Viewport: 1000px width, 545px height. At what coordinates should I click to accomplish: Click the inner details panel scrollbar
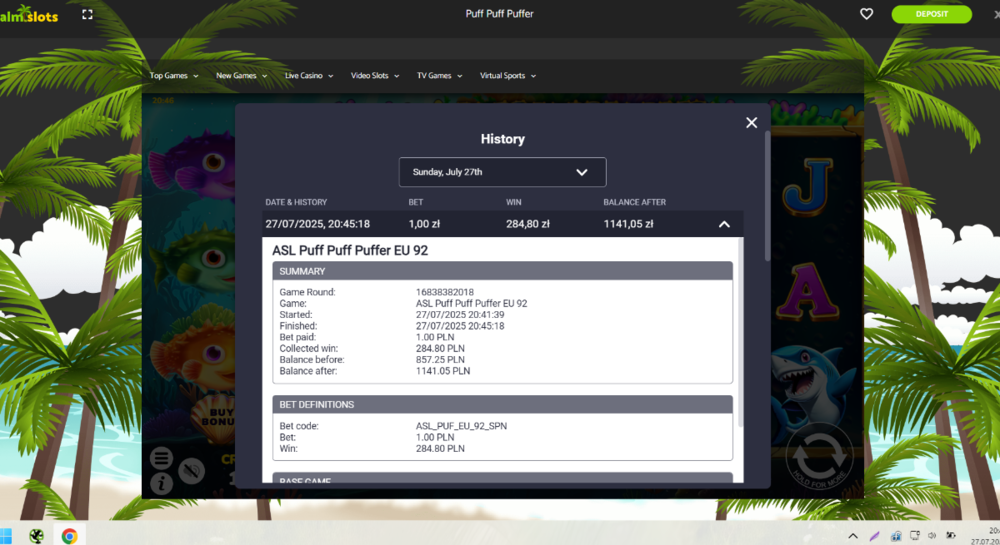pyautogui.click(x=740, y=331)
